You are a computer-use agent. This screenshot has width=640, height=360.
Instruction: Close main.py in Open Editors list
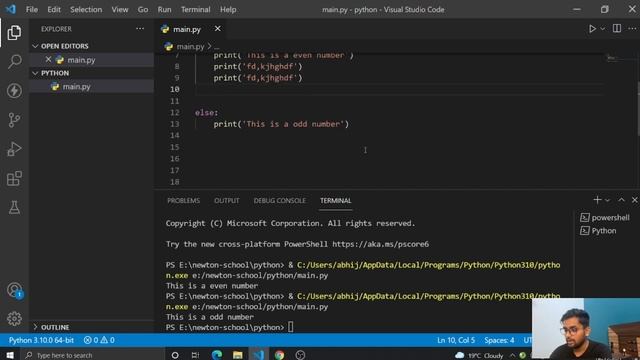(x=48, y=60)
